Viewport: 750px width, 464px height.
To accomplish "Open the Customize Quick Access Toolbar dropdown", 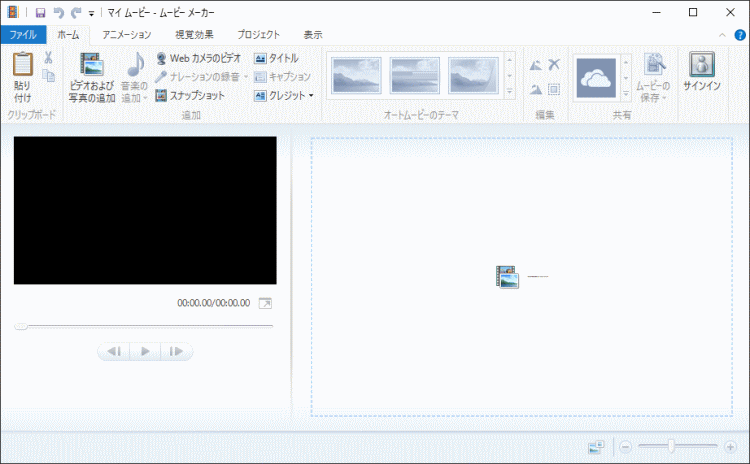I will click(91, 13).
